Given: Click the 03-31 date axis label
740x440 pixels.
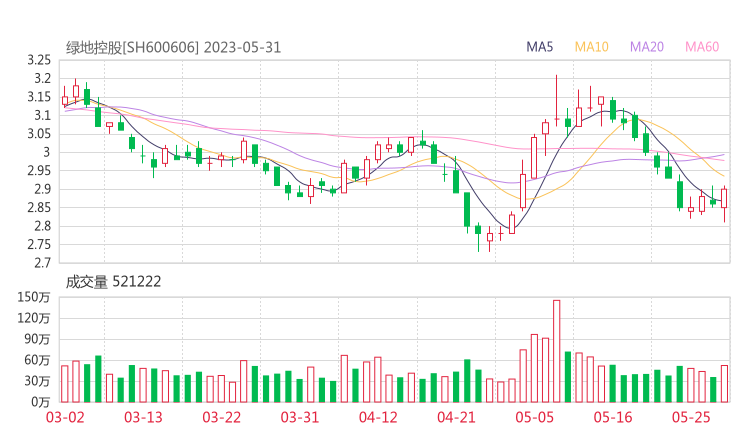Looking at the screenshot, I should point(300,417).
